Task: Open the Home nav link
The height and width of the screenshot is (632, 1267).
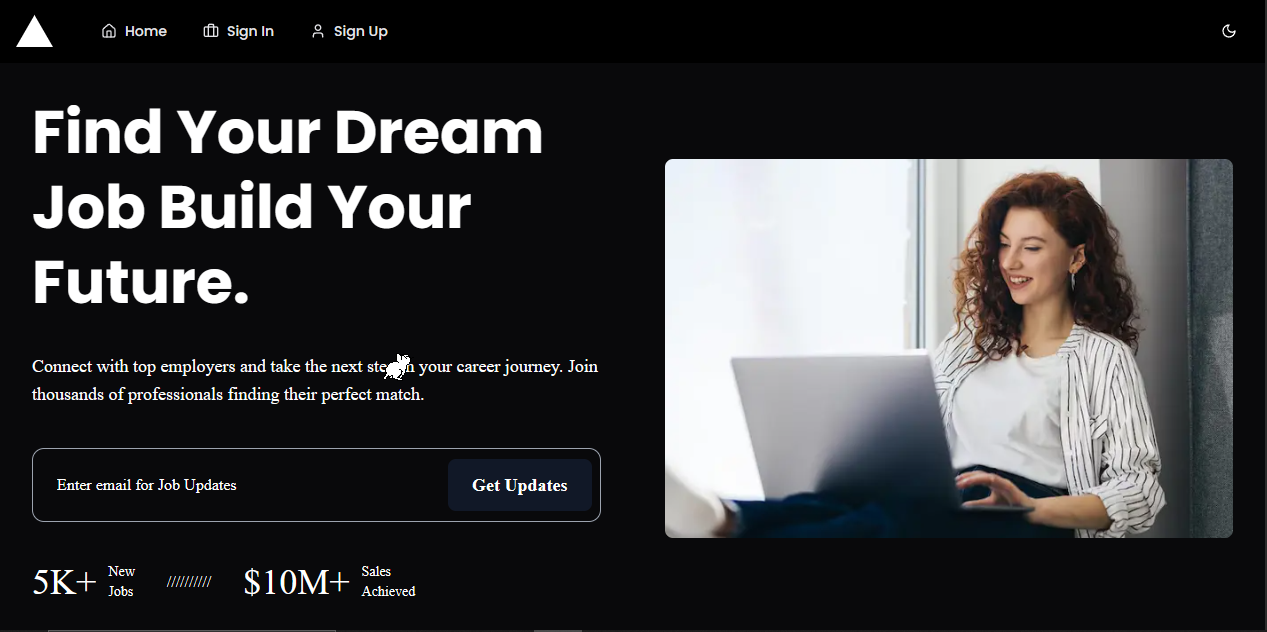Action: 134,31
